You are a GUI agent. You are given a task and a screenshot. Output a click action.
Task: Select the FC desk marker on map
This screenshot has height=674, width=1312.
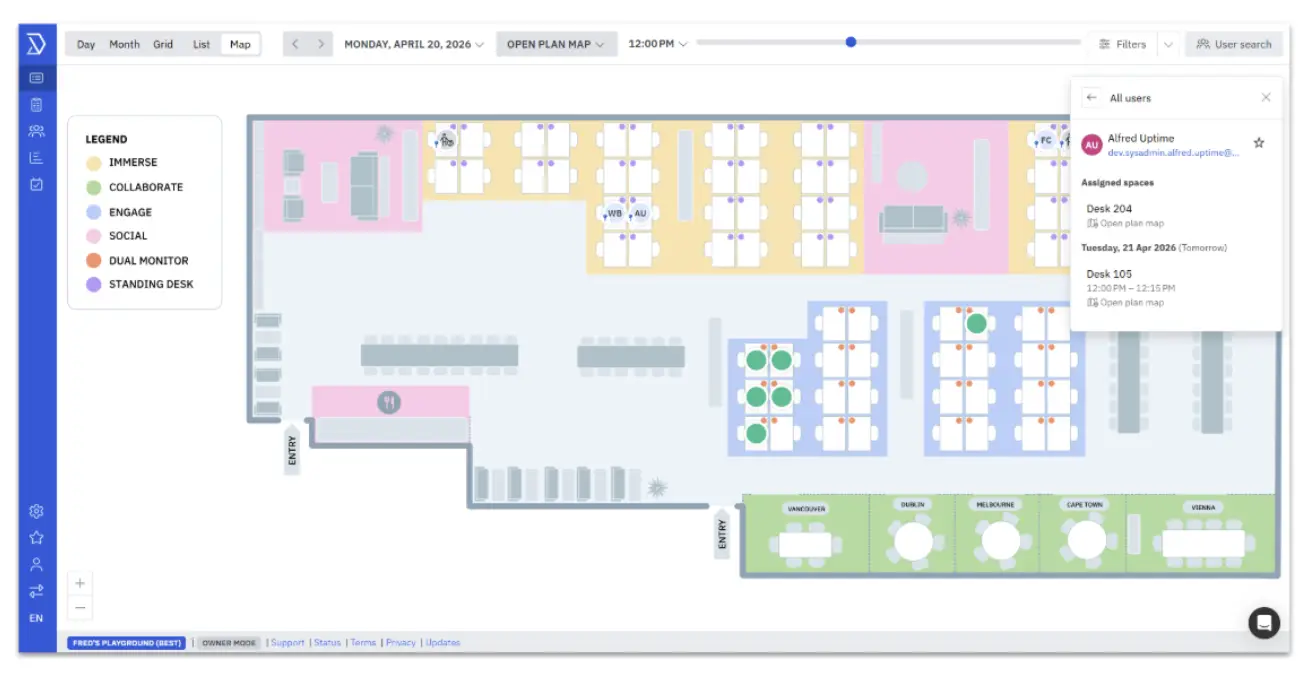click(x=1046, y=140)
